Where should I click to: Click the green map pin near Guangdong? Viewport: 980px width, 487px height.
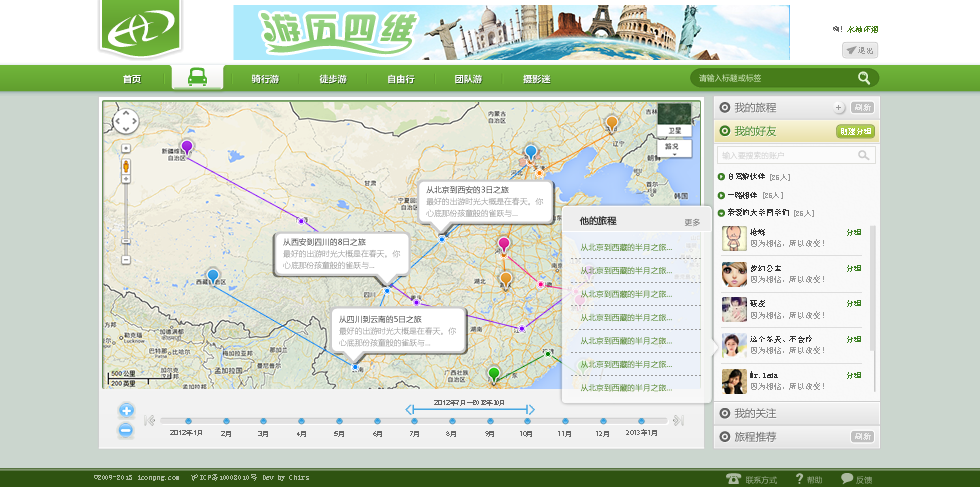click(x=493, y=374)
